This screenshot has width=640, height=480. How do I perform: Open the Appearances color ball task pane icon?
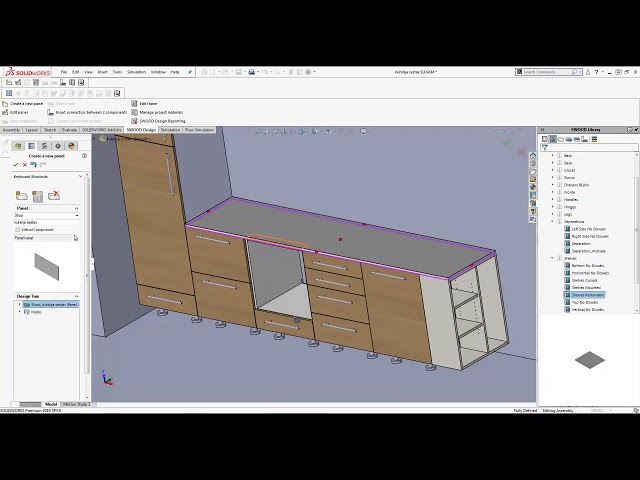tap(533, 187)
